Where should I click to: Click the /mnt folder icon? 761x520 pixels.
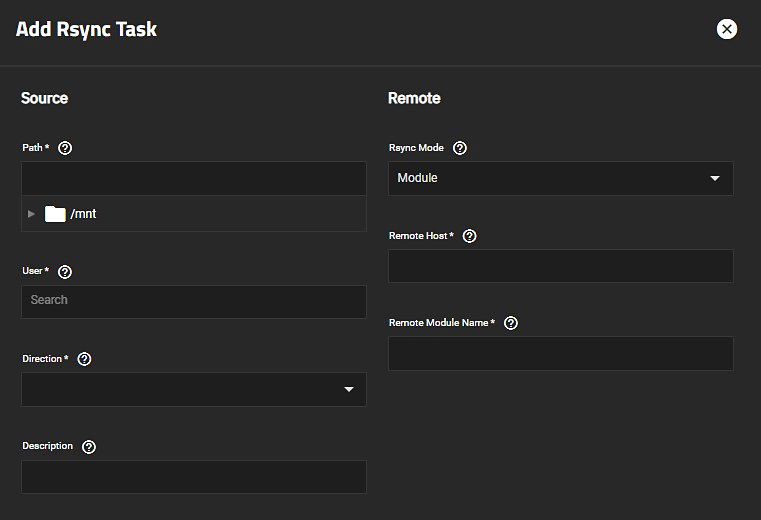tap(55, 214)
